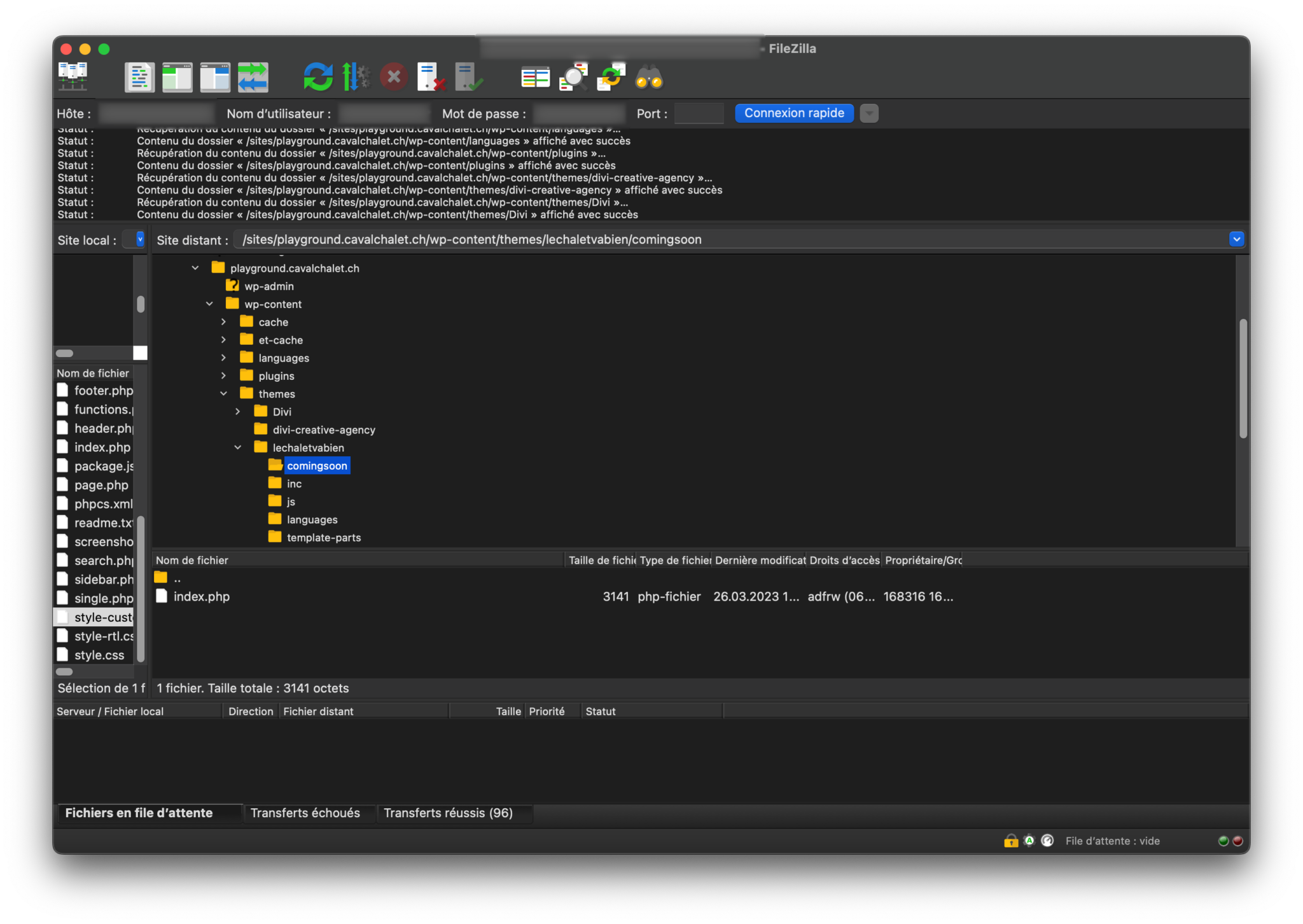Click the Port input field
The height and width of the screenshot is (924, 1303).
pyautogui.click(x=699, y=113)
